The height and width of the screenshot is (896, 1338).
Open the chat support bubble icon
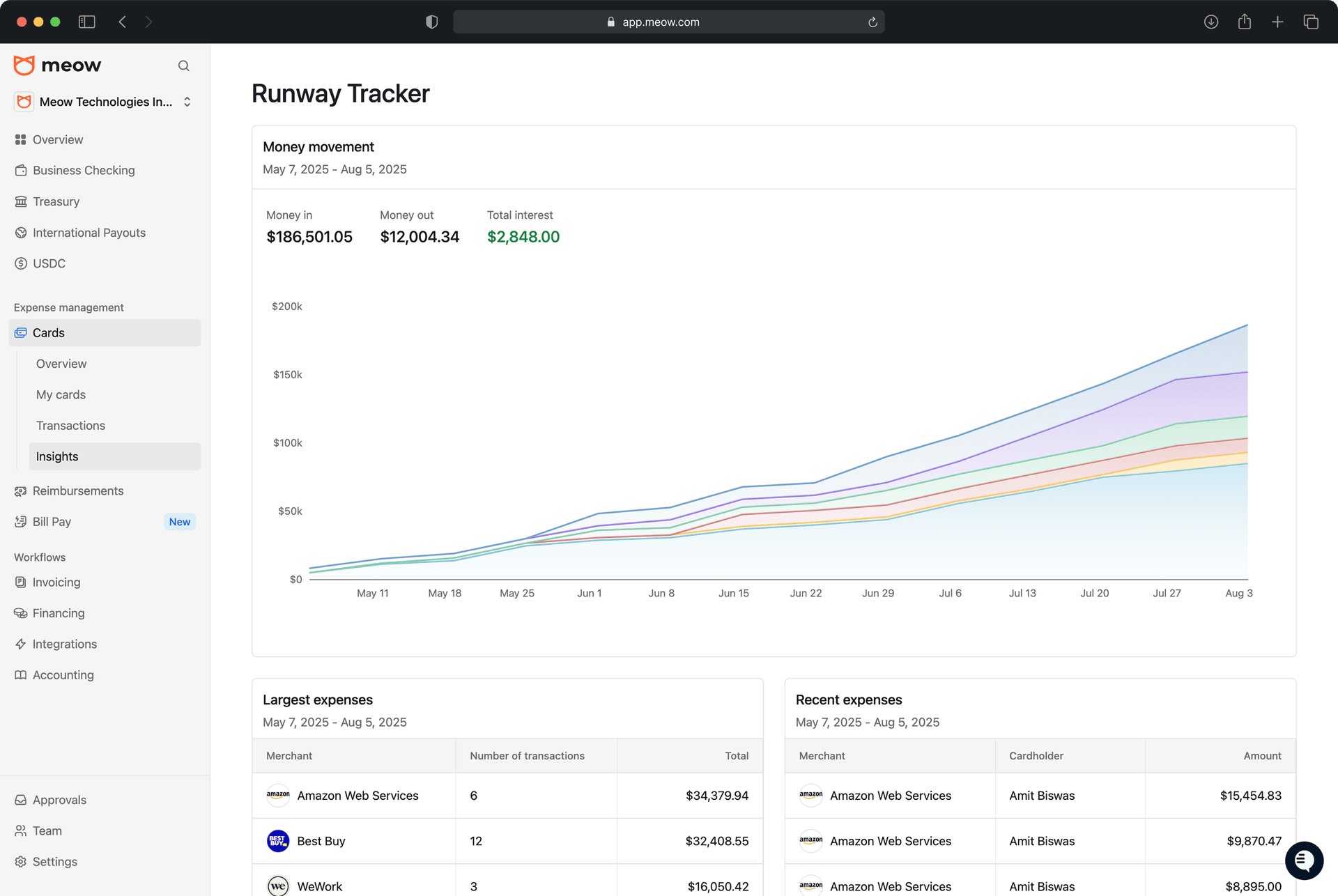tap(1303, 860)
